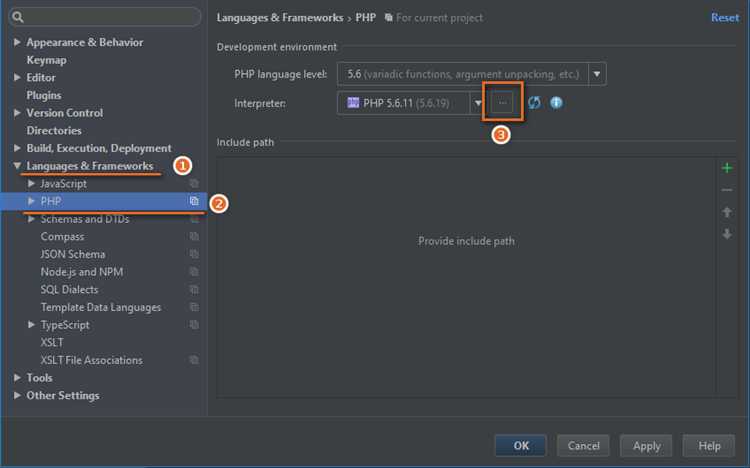Screen dimensions: 750x468
Task: Expand the PHP node arrow
Action: click(31, 201)
